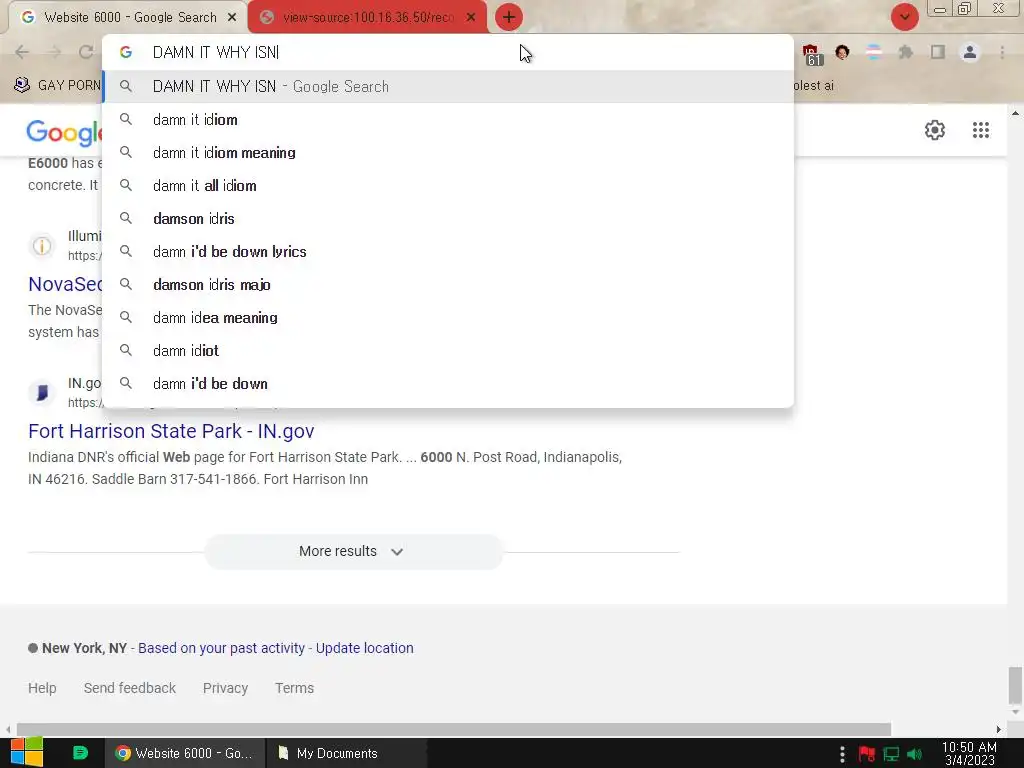Select 'DAMN IT WHY ISN - Google Search' suggestion
Screen dimensions: 1024x768
449,86
